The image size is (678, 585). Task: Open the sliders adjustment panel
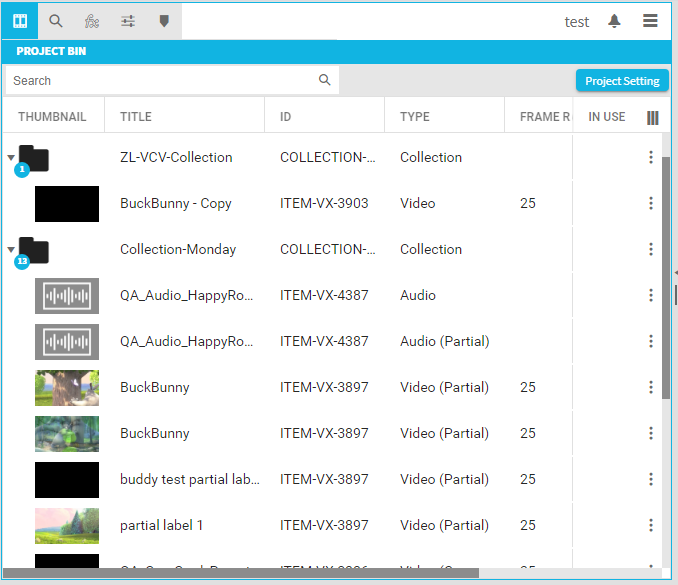pyautogui.click(x=128, y=21)
